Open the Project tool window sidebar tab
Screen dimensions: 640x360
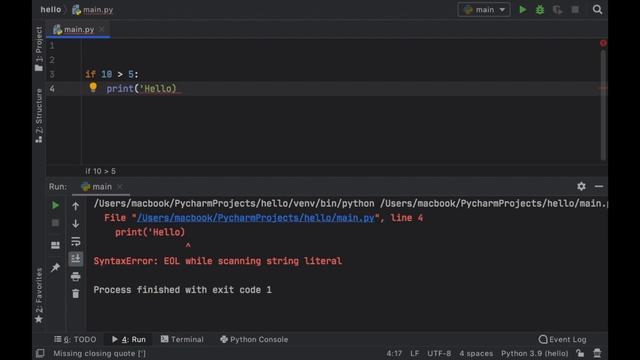pyautogui.click(x=39, y=48)
